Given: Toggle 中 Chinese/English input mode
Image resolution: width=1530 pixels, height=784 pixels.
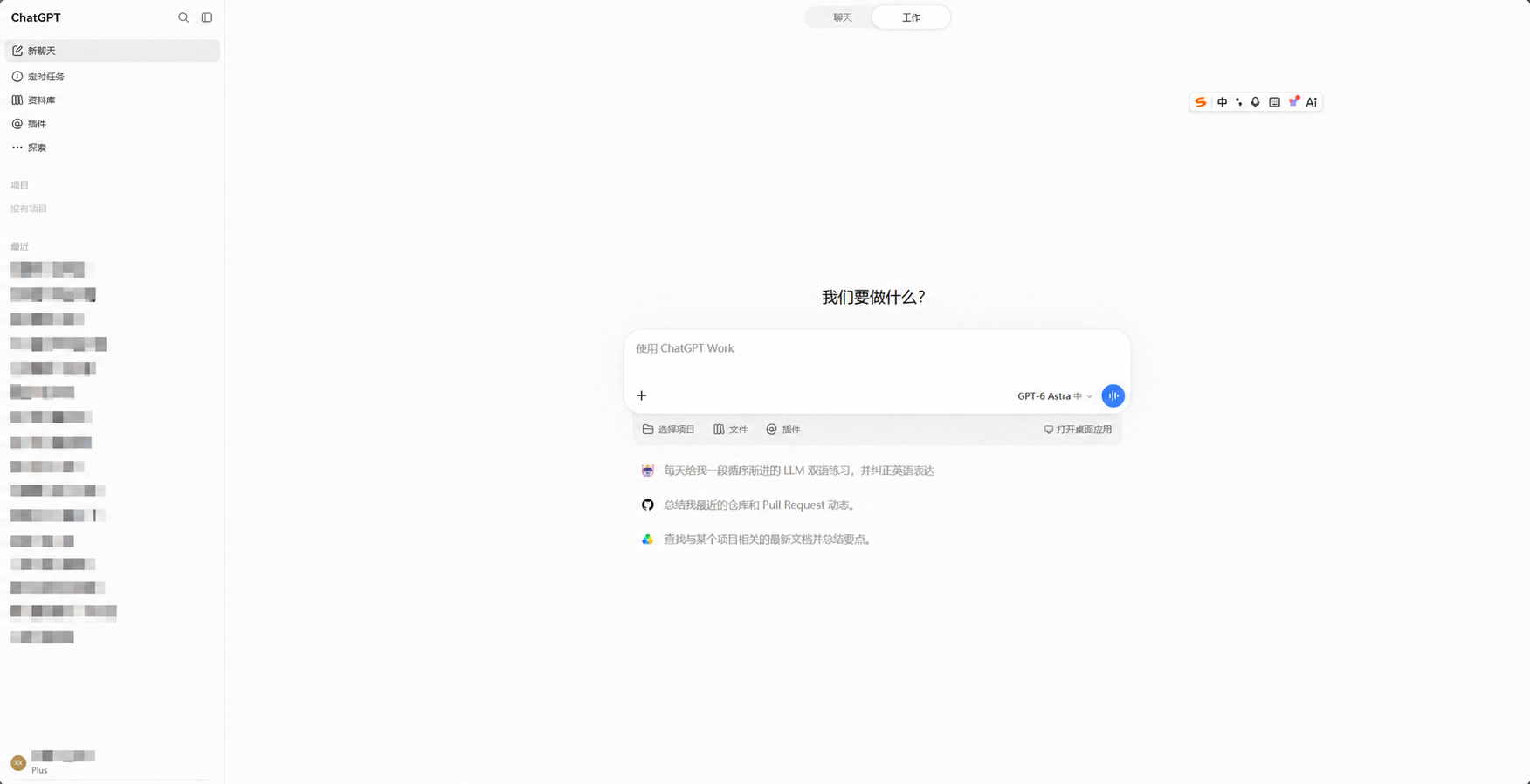Looking at the screenshot, I should coord(1222,102).
